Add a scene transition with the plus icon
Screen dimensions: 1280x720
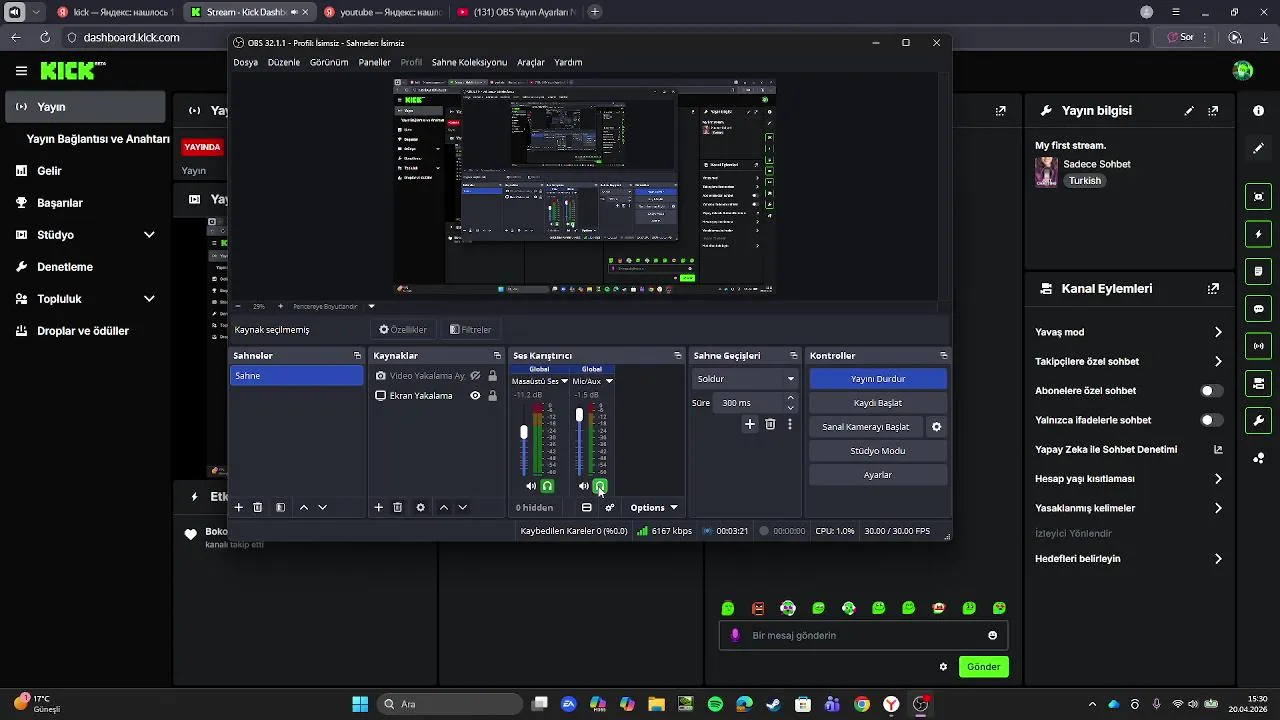pos(750,424)
